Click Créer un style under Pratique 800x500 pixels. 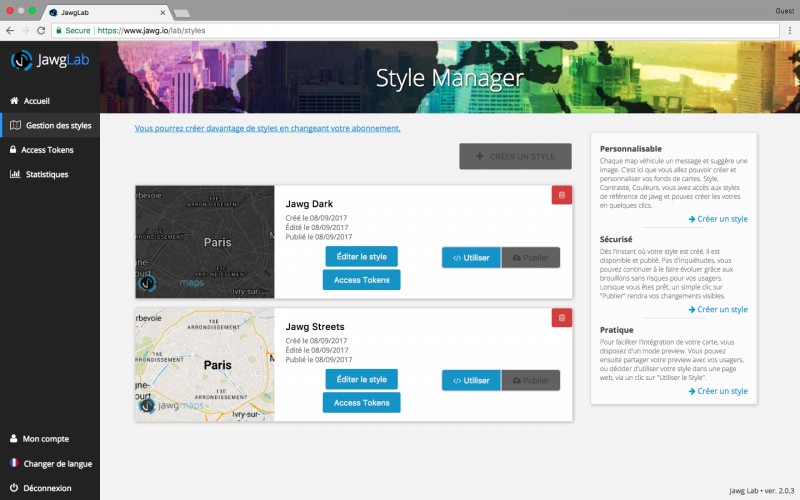(718, 391)
